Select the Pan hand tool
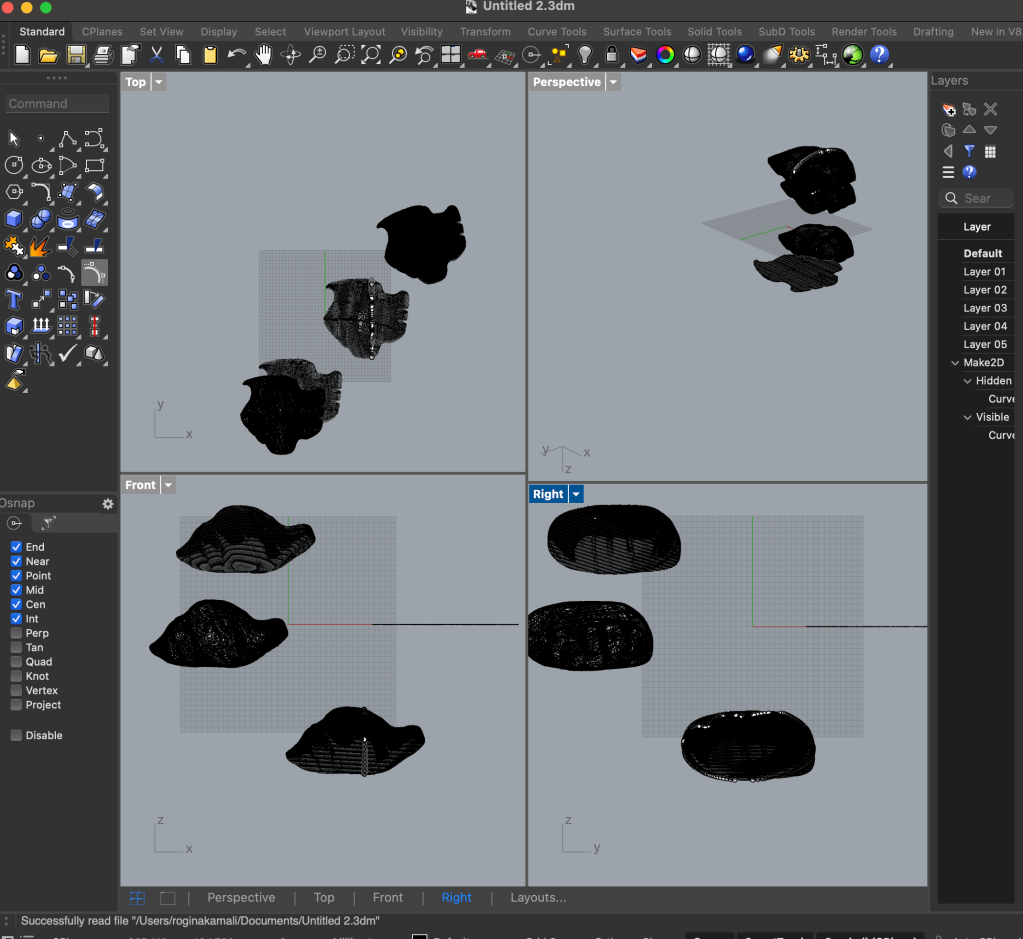The width and height of the screenshot is (1023, 939). [x=264, y=55]
